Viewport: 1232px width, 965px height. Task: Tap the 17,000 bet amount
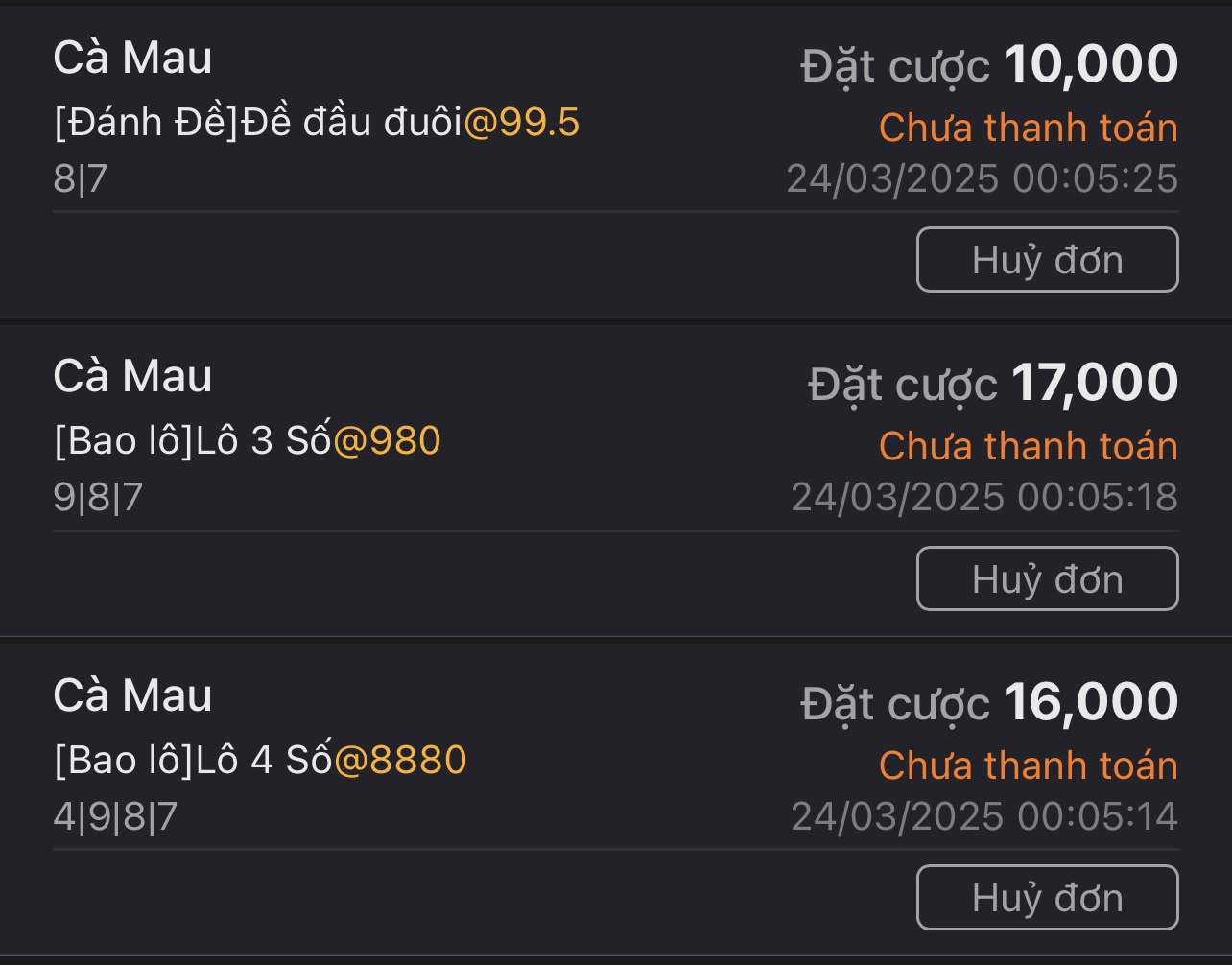[1095, 383]
